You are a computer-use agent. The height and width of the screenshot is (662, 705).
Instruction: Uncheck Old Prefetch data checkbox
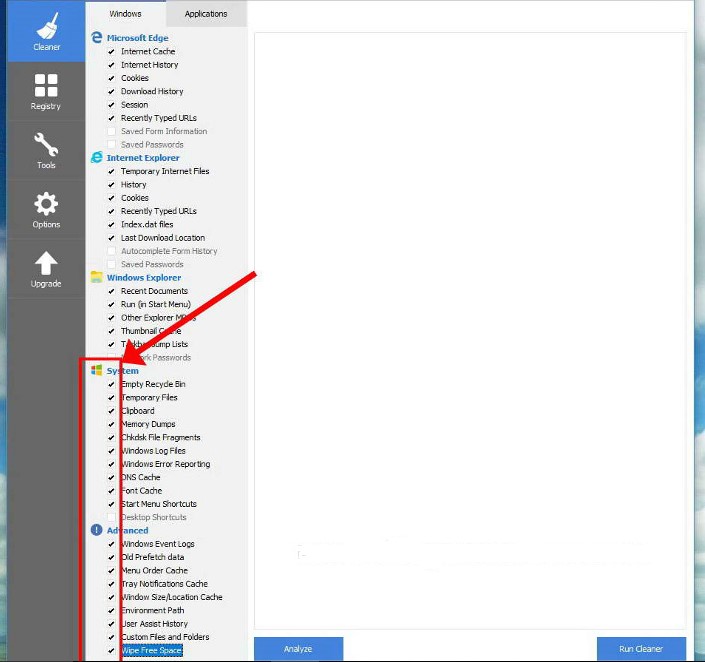pos(111,557)
